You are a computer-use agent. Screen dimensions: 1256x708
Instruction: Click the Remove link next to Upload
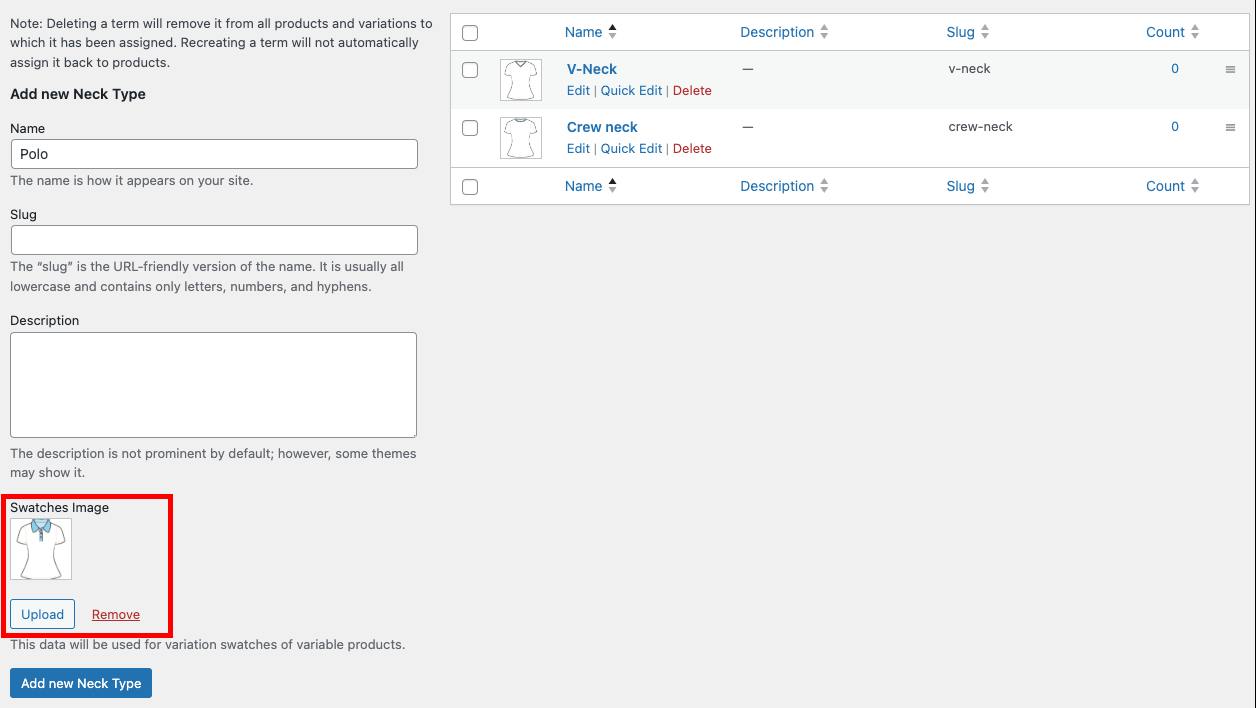(x=115, y=614)
